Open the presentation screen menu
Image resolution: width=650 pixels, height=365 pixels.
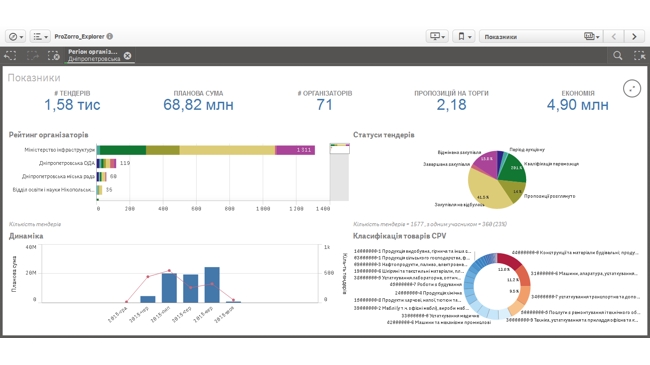pos(437,36)
